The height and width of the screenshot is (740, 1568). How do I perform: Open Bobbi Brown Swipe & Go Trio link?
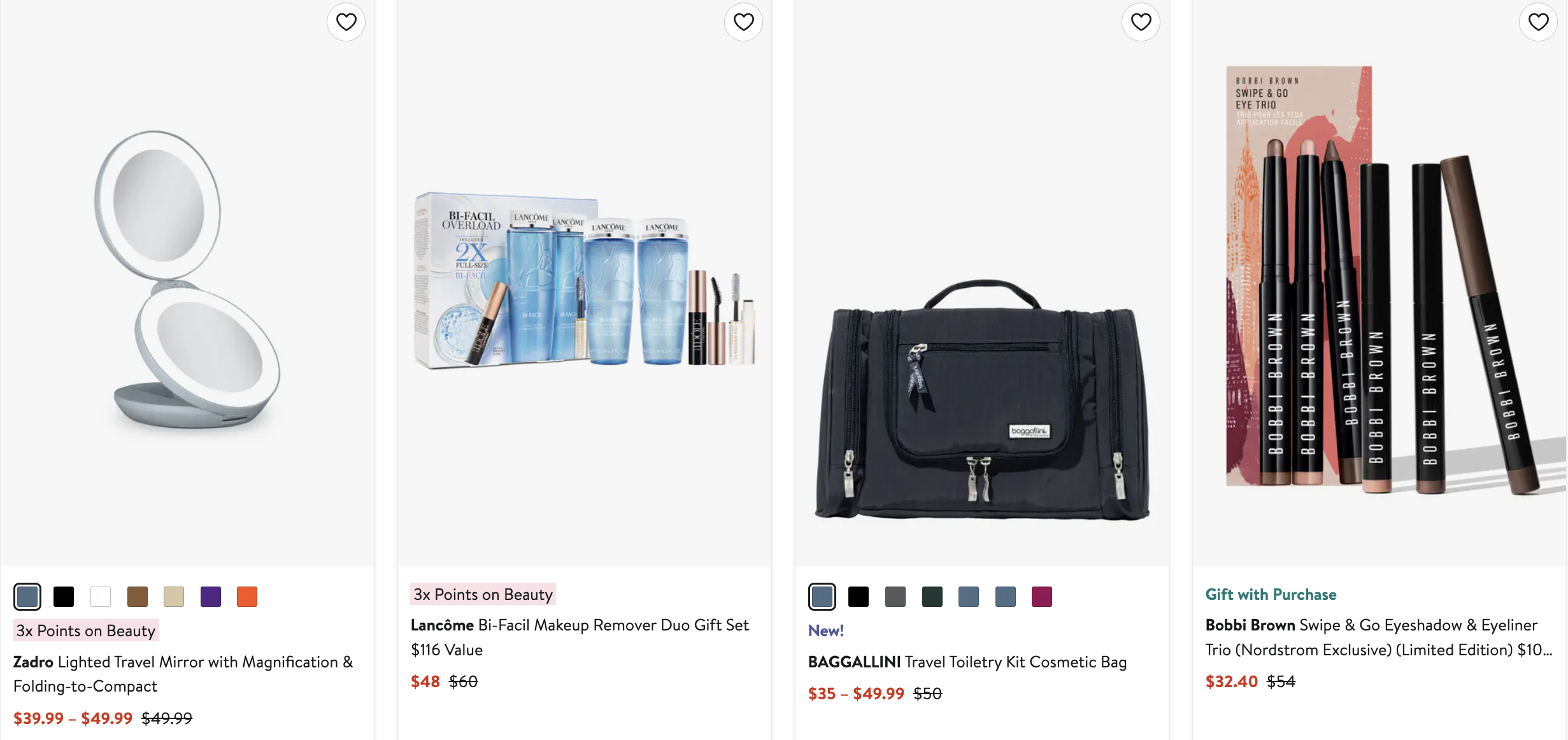click(1378, 637)
